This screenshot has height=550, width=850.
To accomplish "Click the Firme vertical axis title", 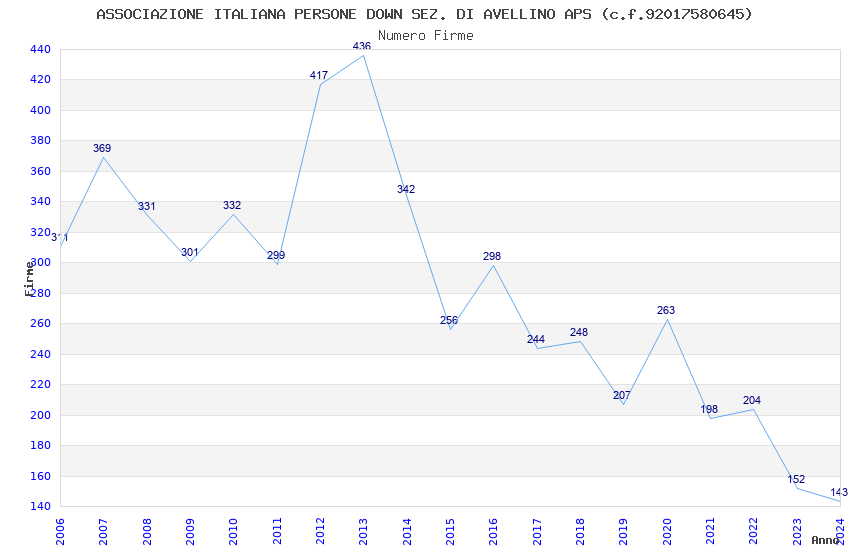I will click(29, 279).
